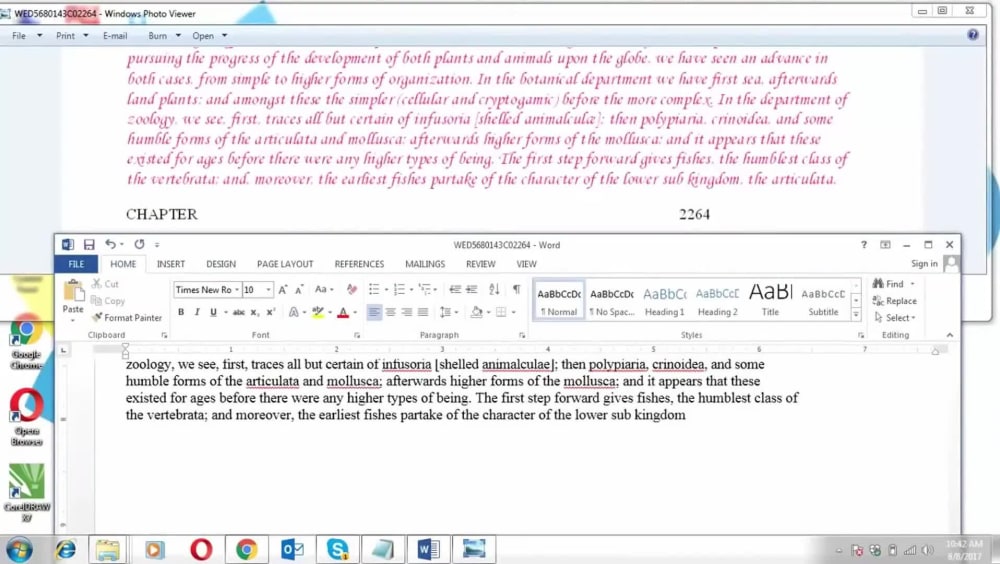1000x564 pixels.
Task: Click the Redo icon in Word's quick access toolbar
Action: [x=139, y=244]
